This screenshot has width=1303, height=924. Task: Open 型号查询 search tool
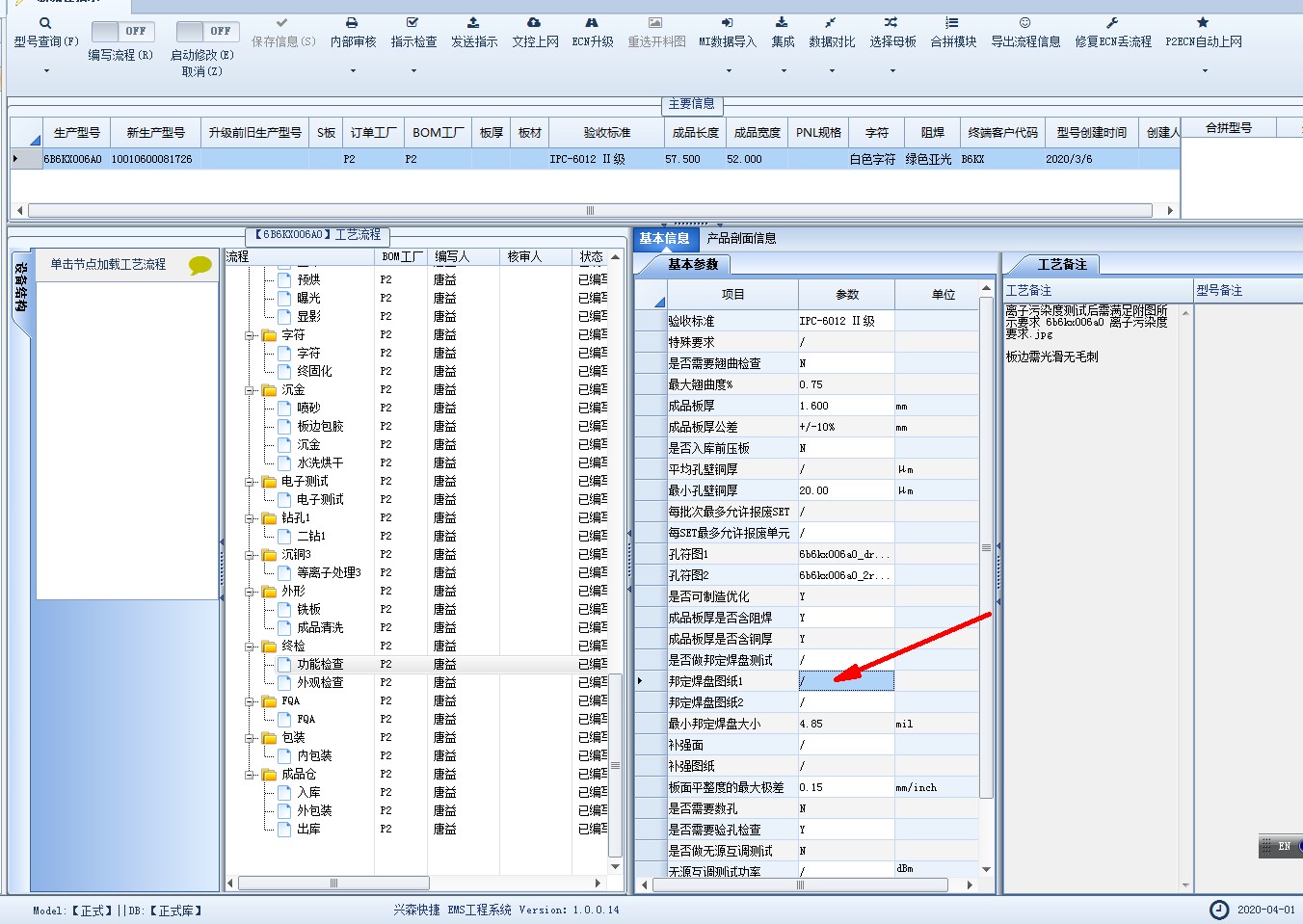pyautogui.click(x=45, y=23)
